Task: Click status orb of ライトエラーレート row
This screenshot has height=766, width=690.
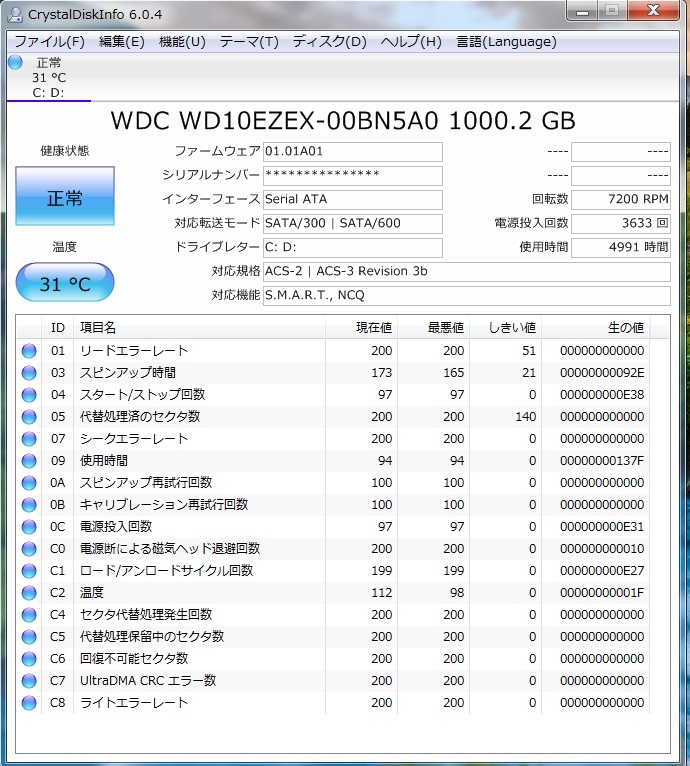Action: pos(29,702)
